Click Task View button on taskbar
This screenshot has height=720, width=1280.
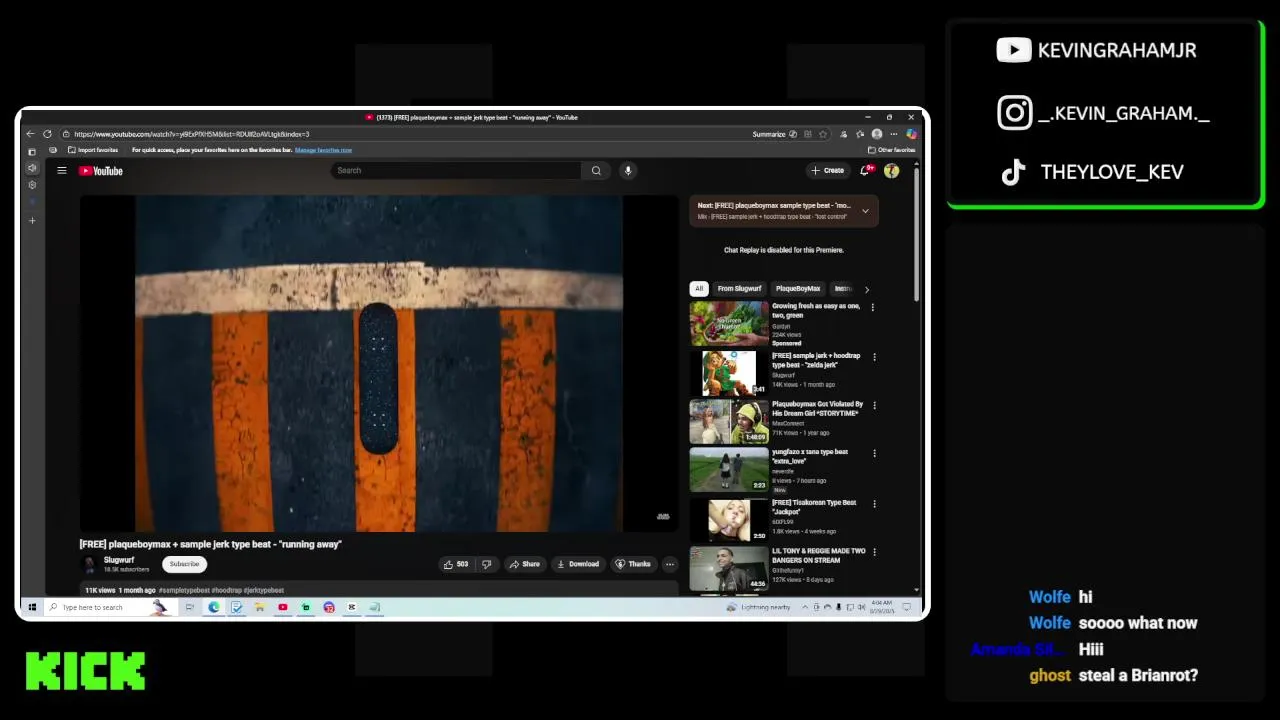(189, 607)
